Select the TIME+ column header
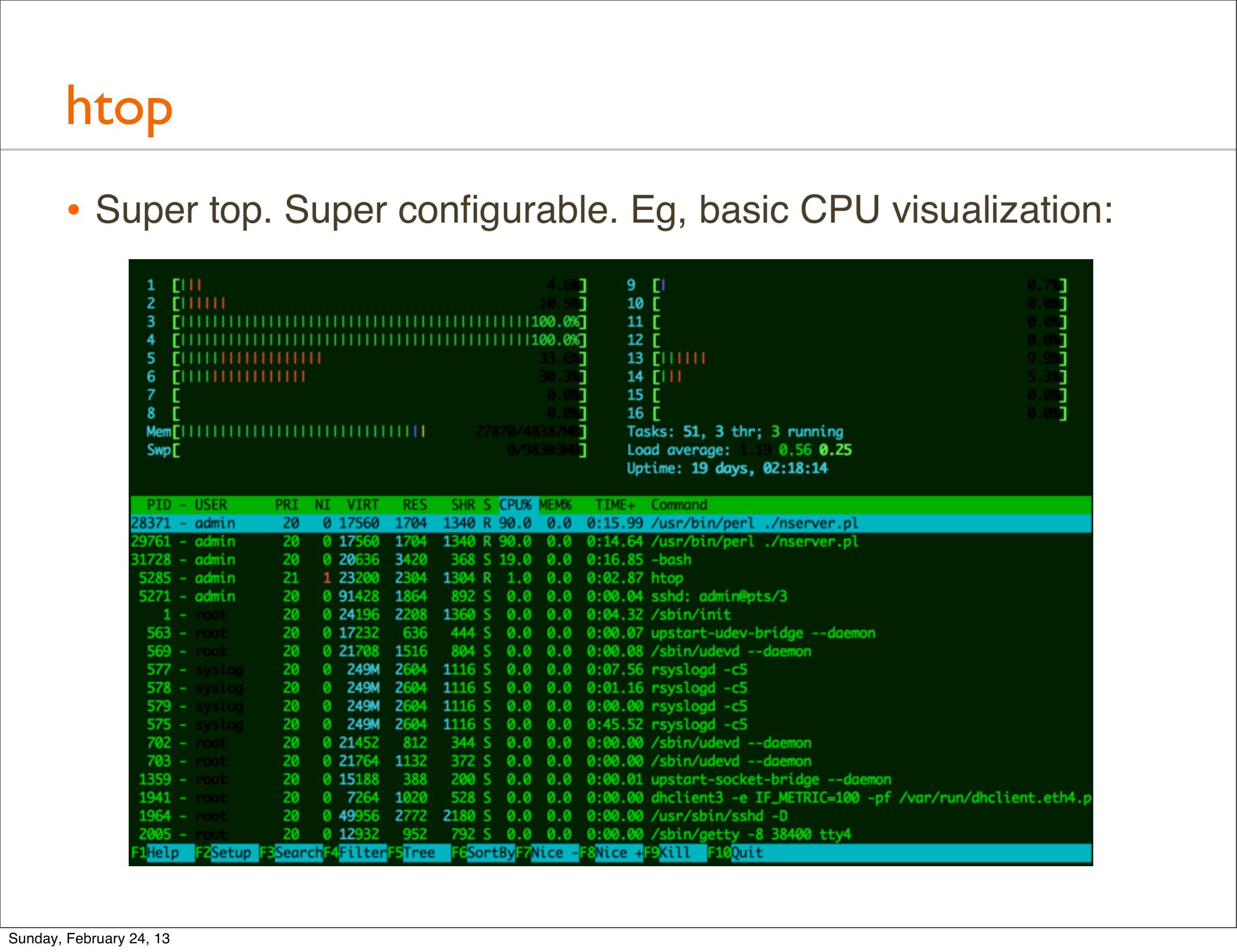This screenshot has height=952, width=1237. click(614, 505)
